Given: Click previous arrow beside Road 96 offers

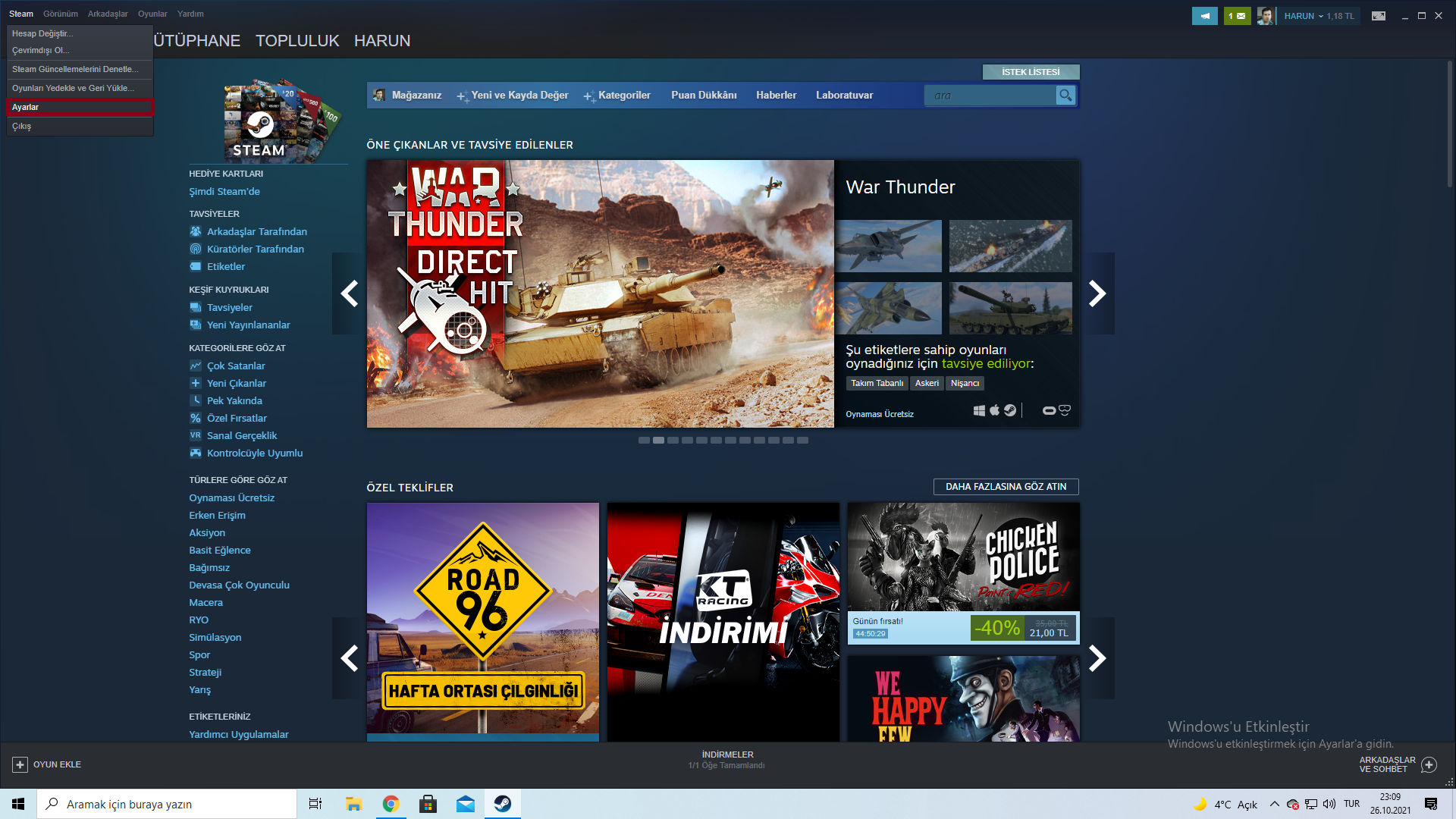Looking at the screenshot, I should point(349,658).
